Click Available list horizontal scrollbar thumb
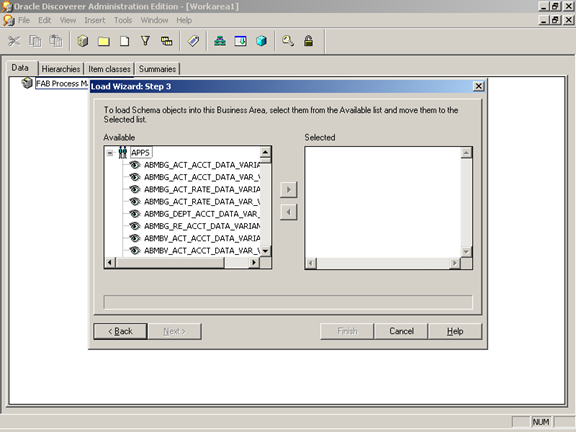The width and height of the screenshot is (576, 432). pos(170,262)
